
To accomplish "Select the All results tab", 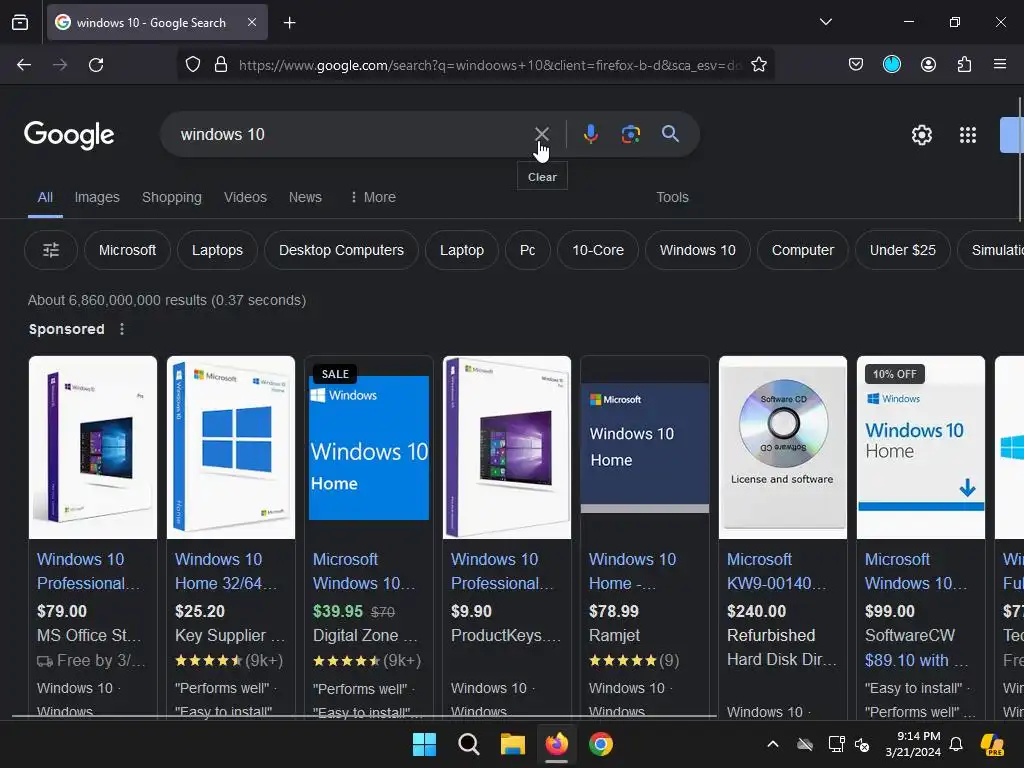I will [x=45, y=197].
